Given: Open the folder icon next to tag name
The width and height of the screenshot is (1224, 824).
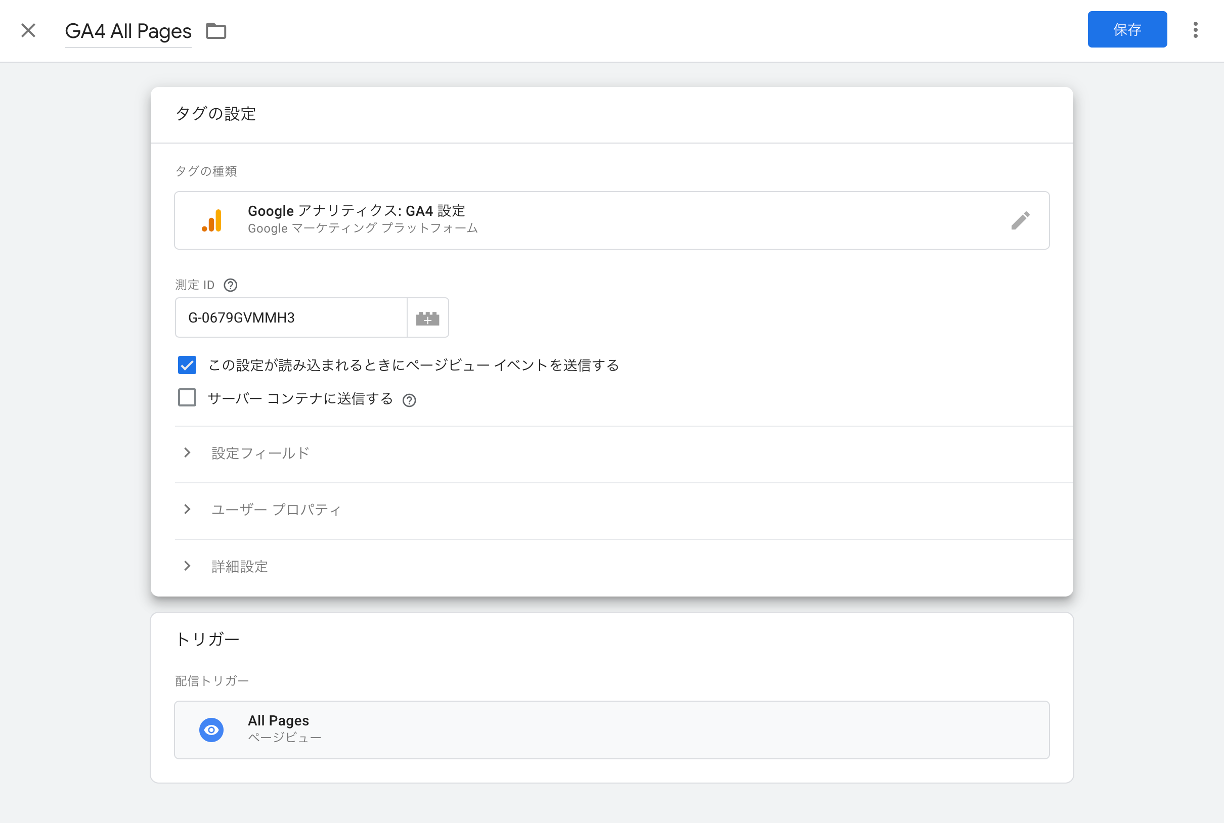Looking at the screenshot, I should tap(216, 31).
